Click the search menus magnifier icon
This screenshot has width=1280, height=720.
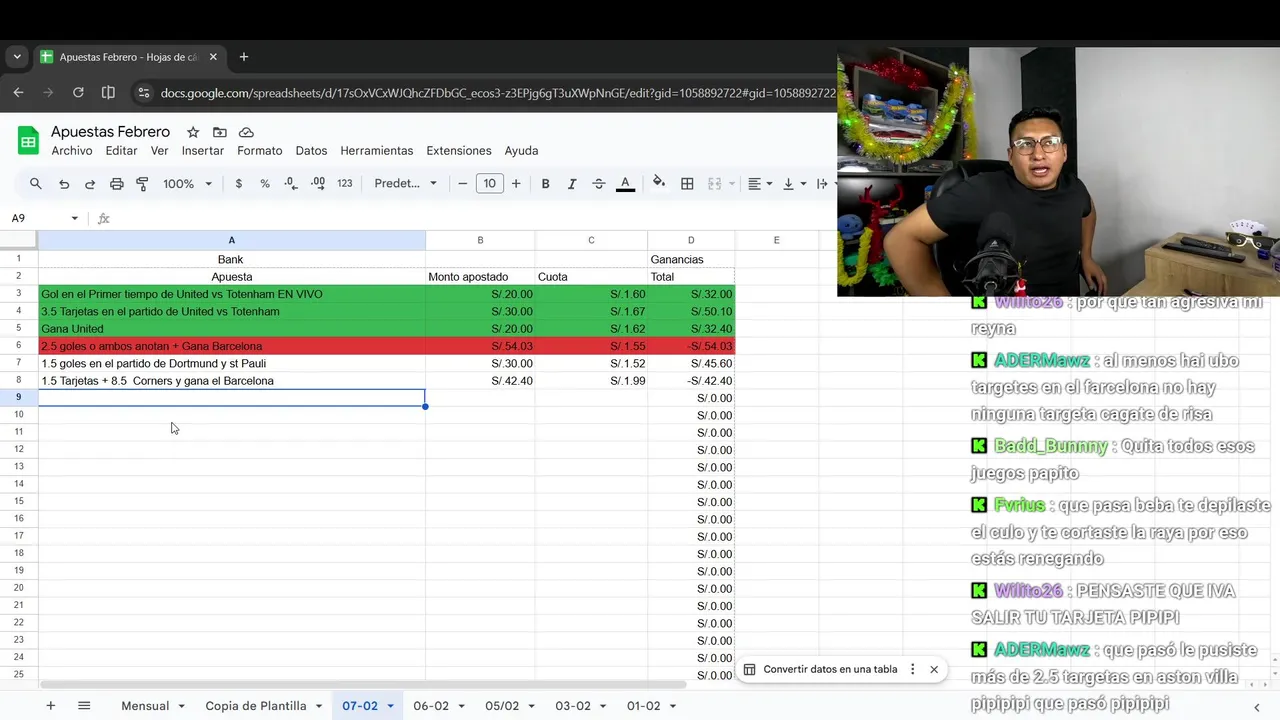(36, 184)
